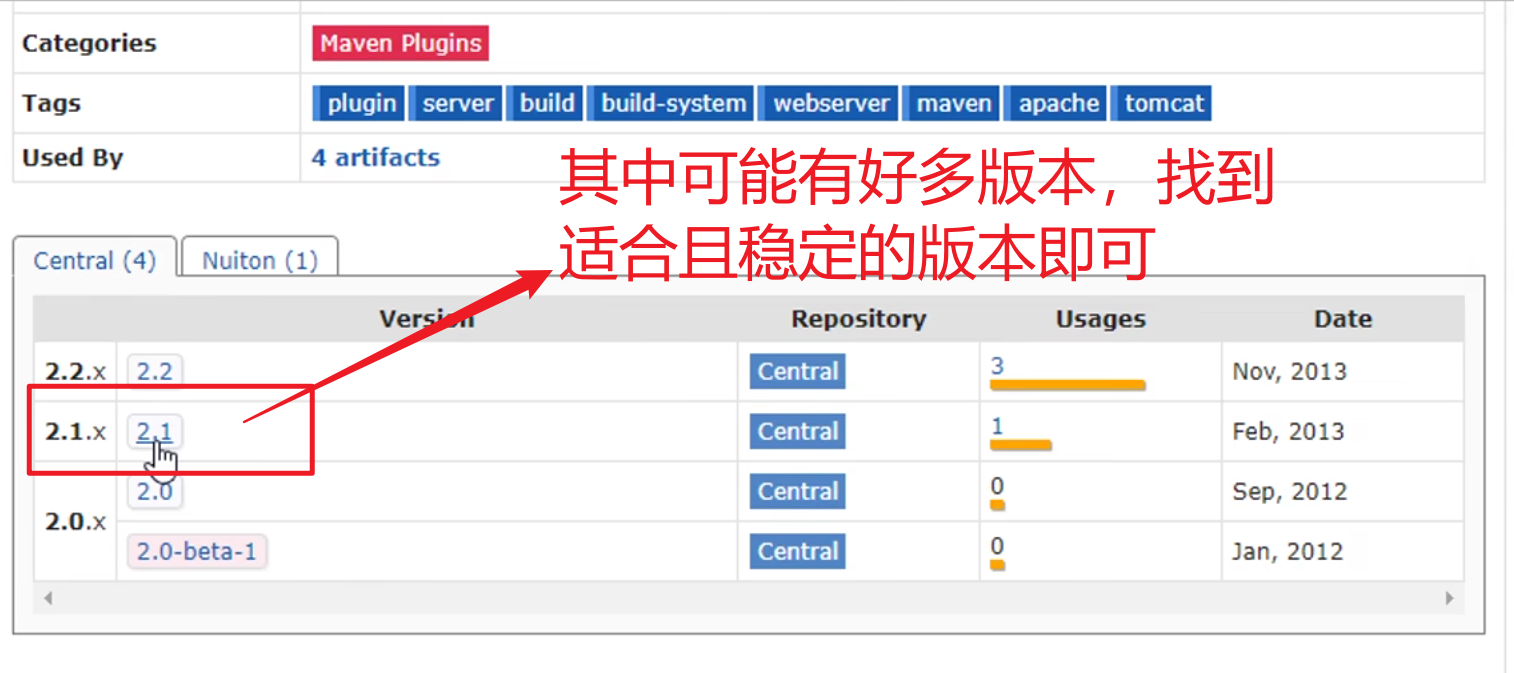The width and height of the screenshot is (1514, 673).
Task: Click the 2.1.x version group label
Action: (x=75, y=432)
